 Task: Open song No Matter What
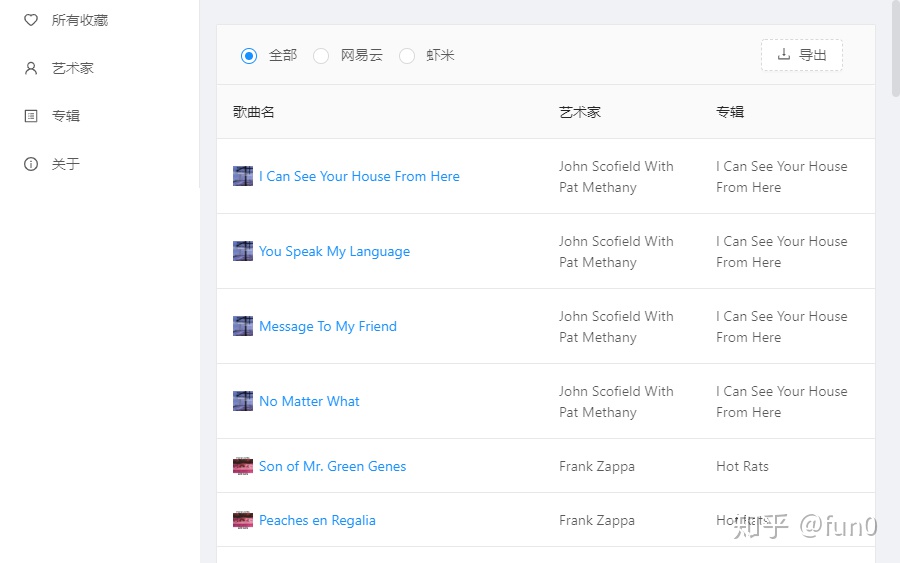tap(309, 401)
